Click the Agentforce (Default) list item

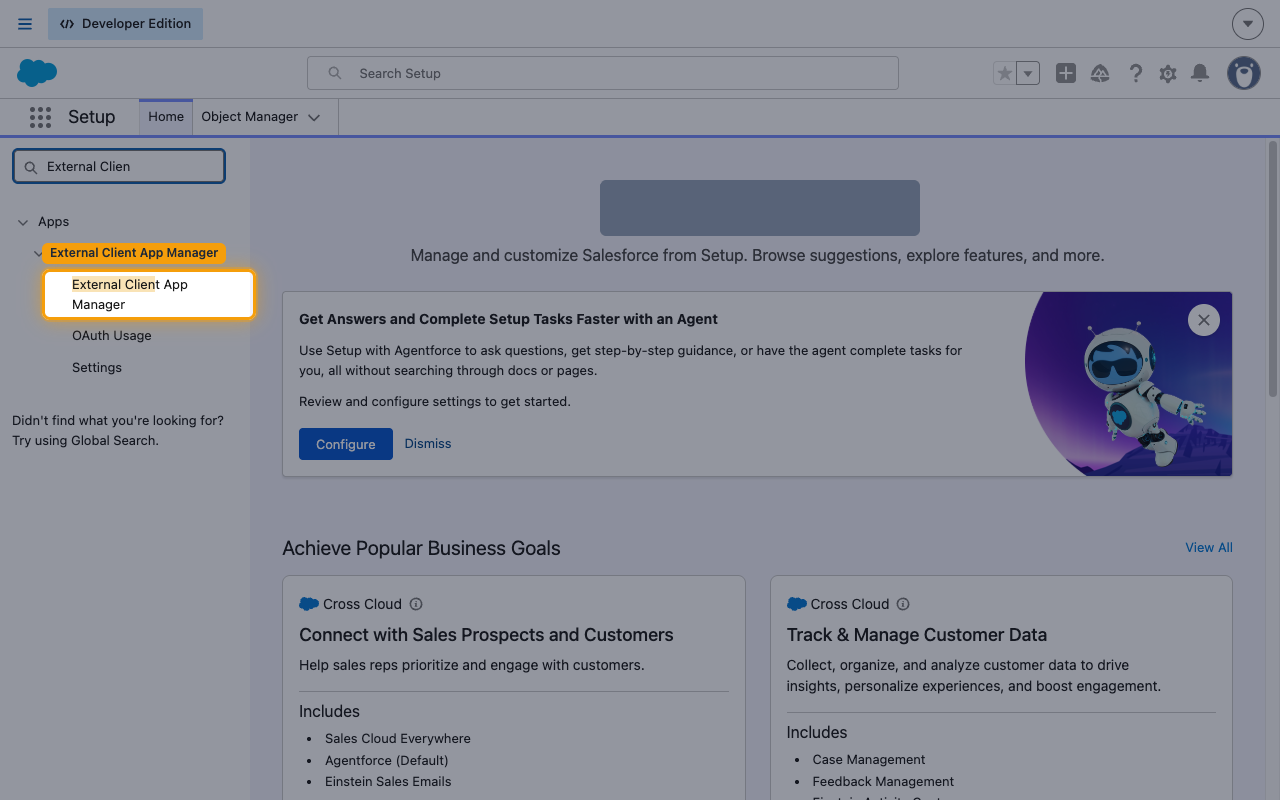[x=387, y=760]
